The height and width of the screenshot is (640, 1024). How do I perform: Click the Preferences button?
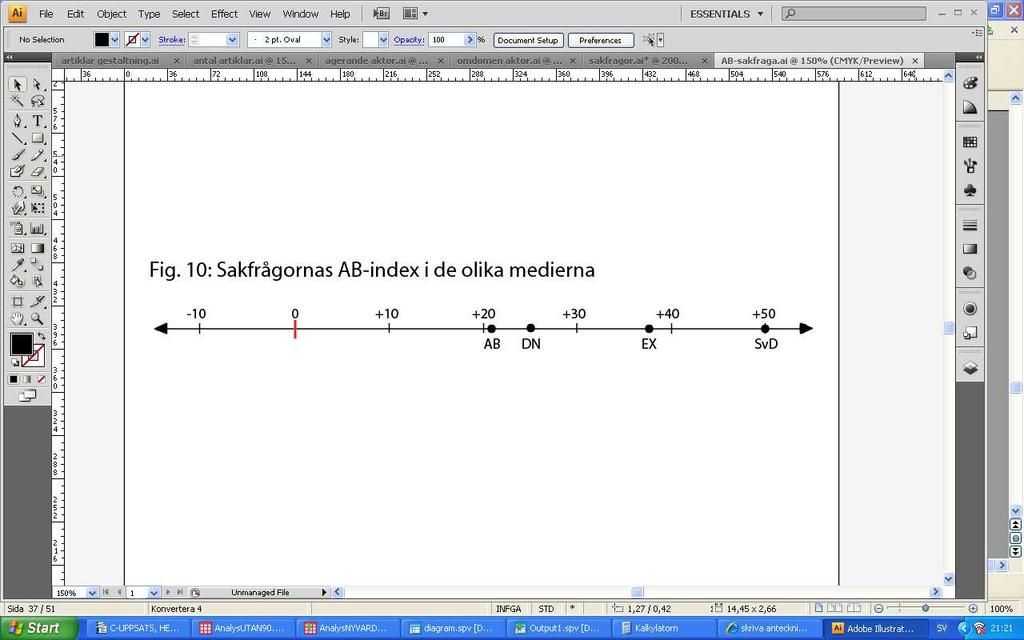[600, 40]
